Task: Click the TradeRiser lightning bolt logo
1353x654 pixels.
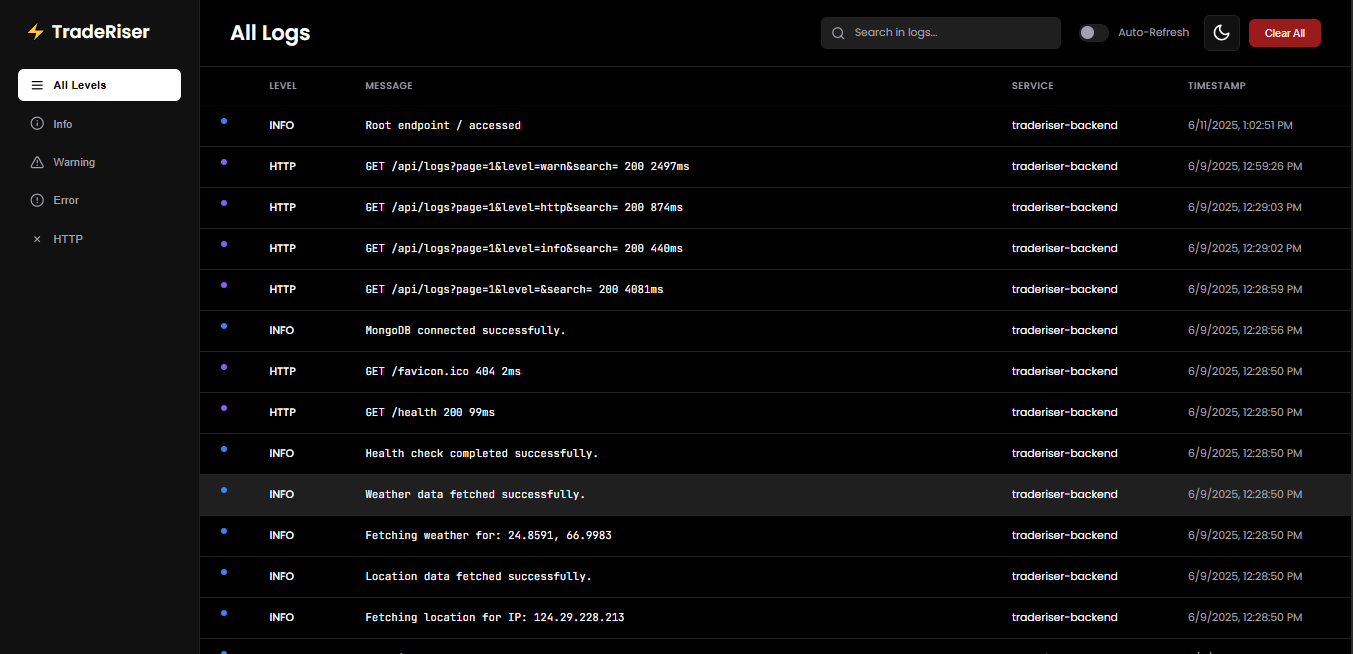Action: (x=36, y=31)
